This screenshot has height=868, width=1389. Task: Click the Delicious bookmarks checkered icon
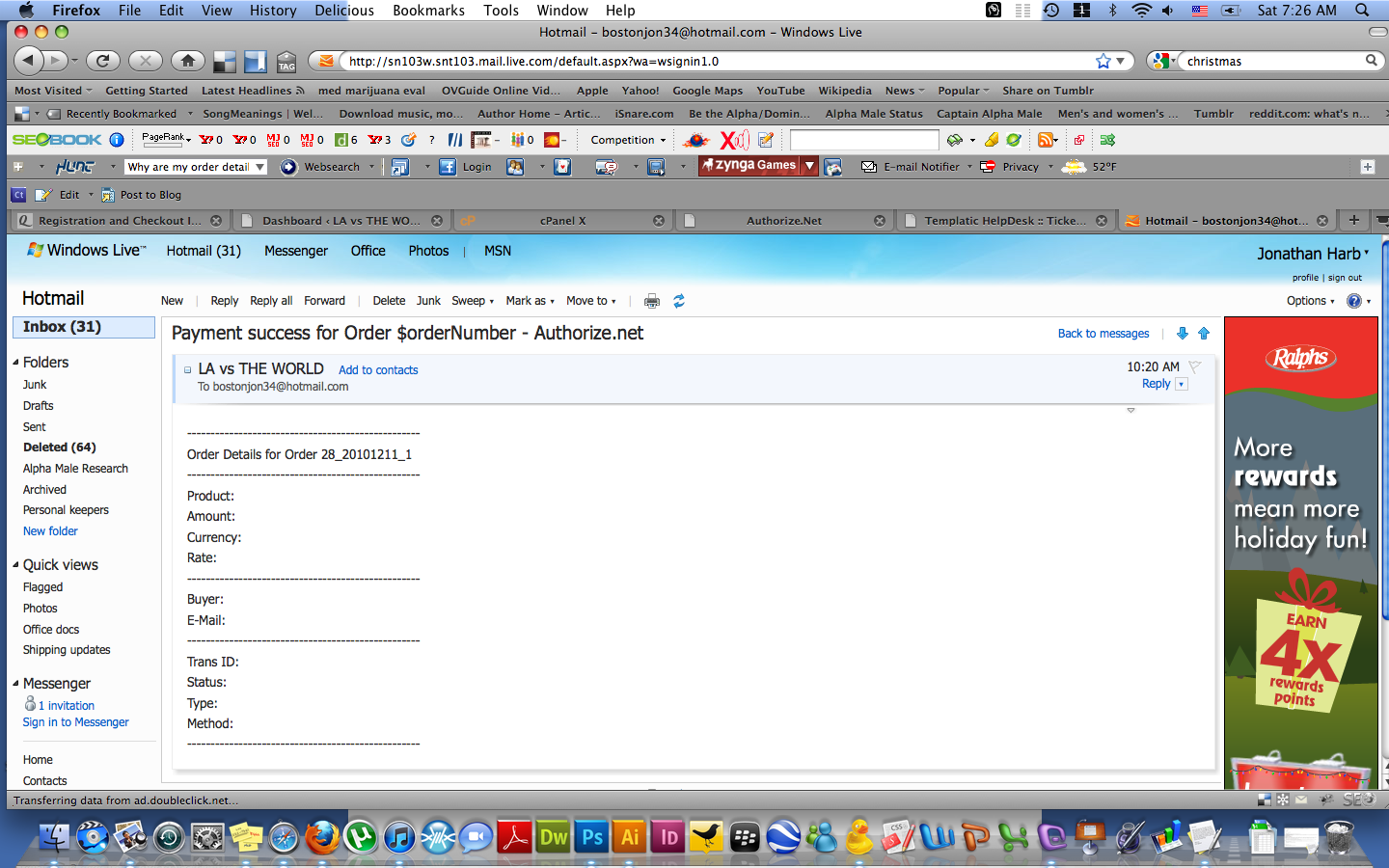pyautogui.click(x=225, y=63)
